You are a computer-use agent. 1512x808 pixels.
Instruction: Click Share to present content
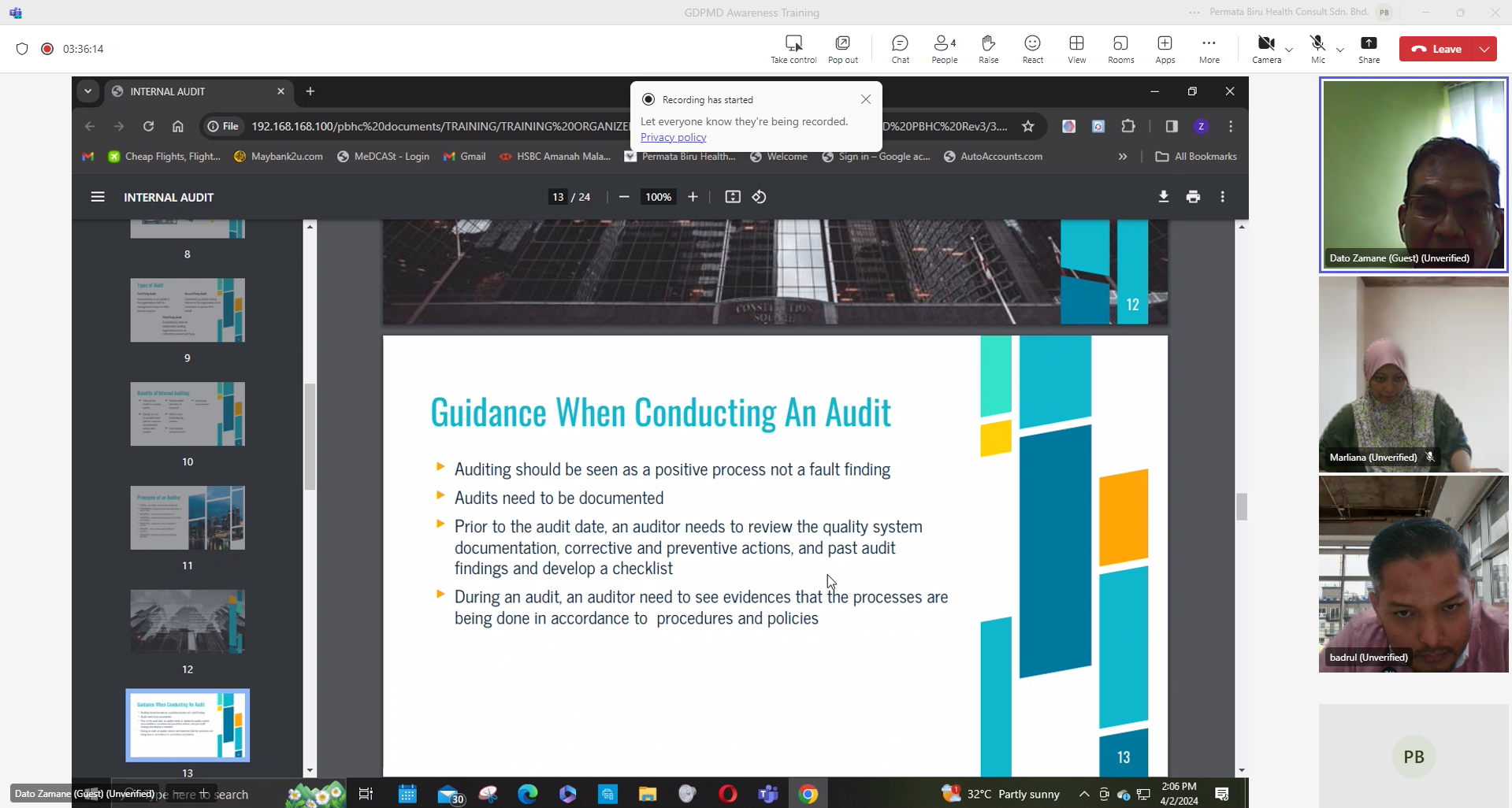tap(1369, 49)
